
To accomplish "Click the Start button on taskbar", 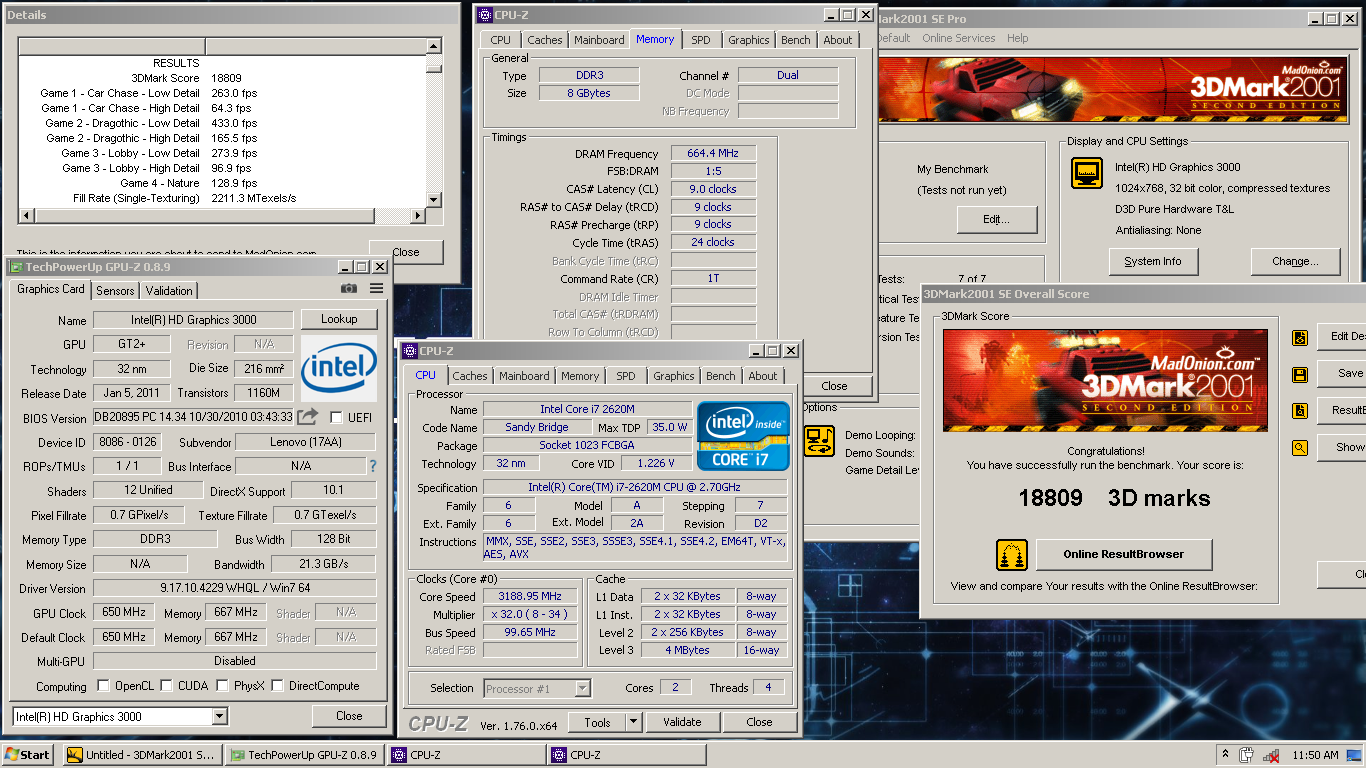I will (28, 755).
